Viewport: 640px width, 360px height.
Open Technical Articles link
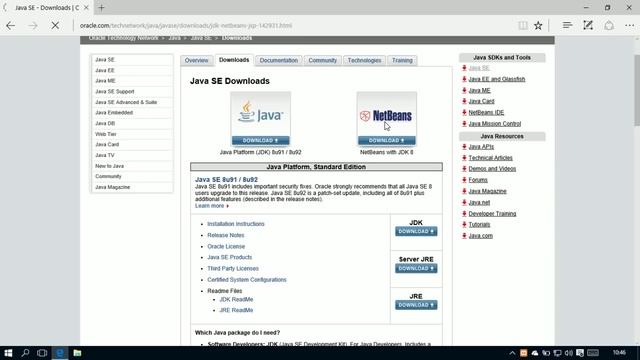(490, 158)
